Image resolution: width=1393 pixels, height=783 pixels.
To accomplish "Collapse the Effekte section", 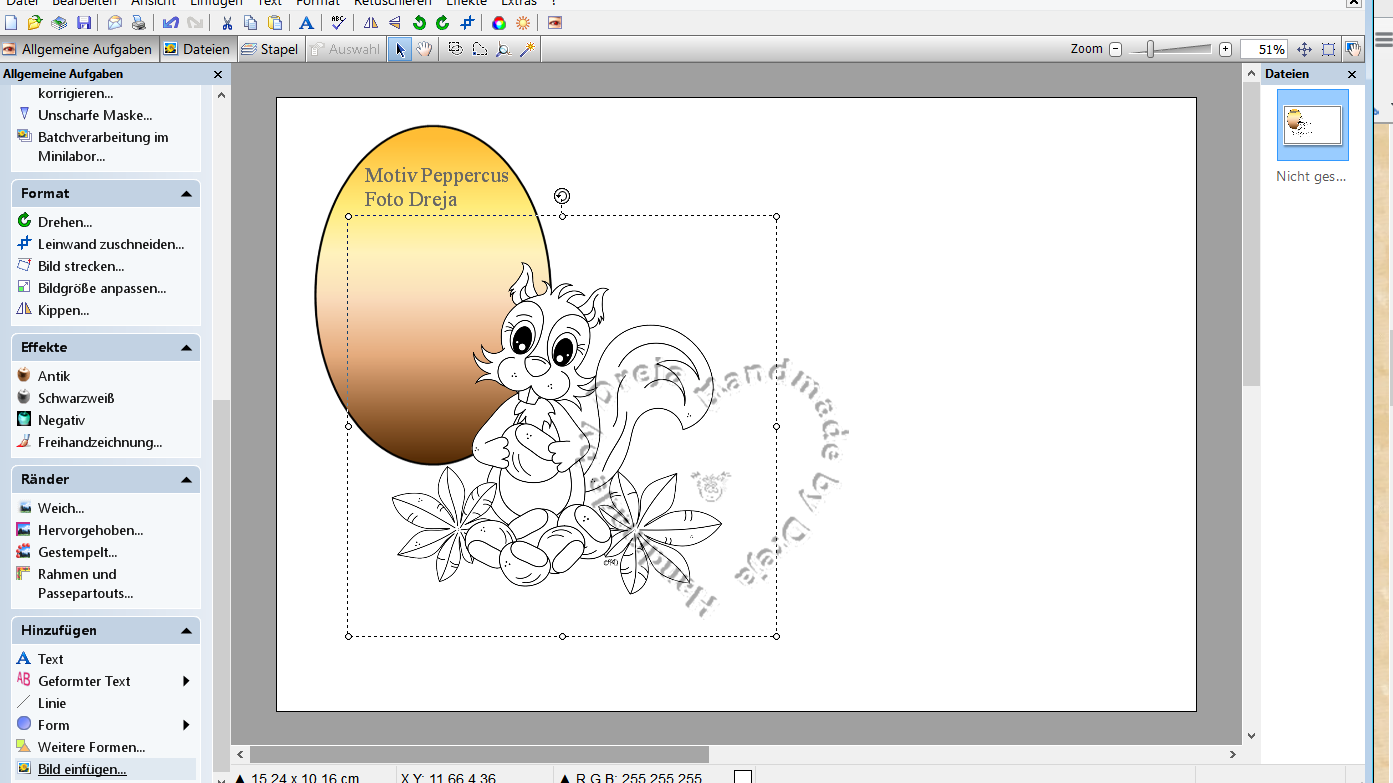I will point(186,348).
